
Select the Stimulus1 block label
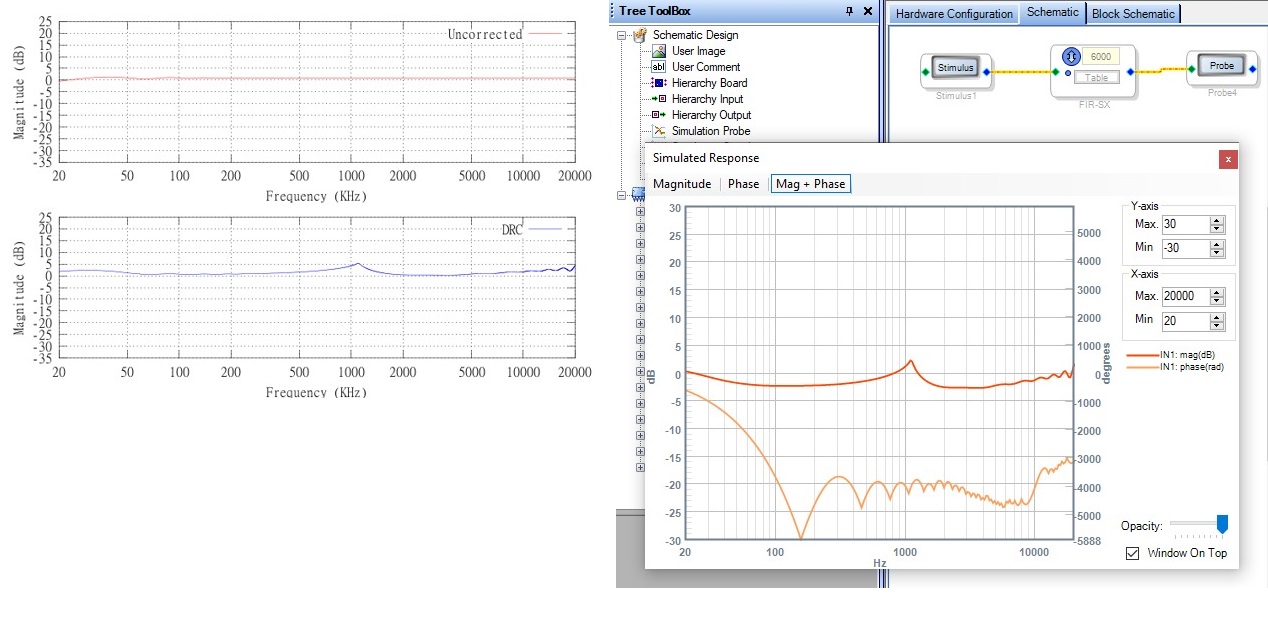[x=956, y=96]
